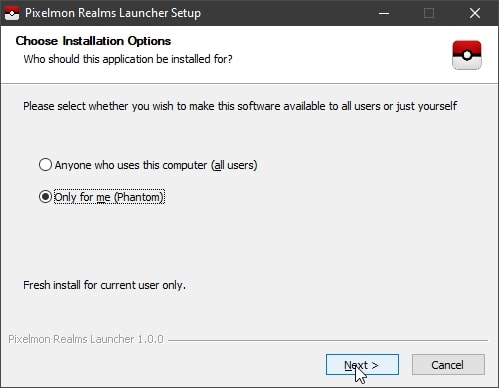Click the divider line beside the version label
499x388 pixels.
click(x=328, y=340)
